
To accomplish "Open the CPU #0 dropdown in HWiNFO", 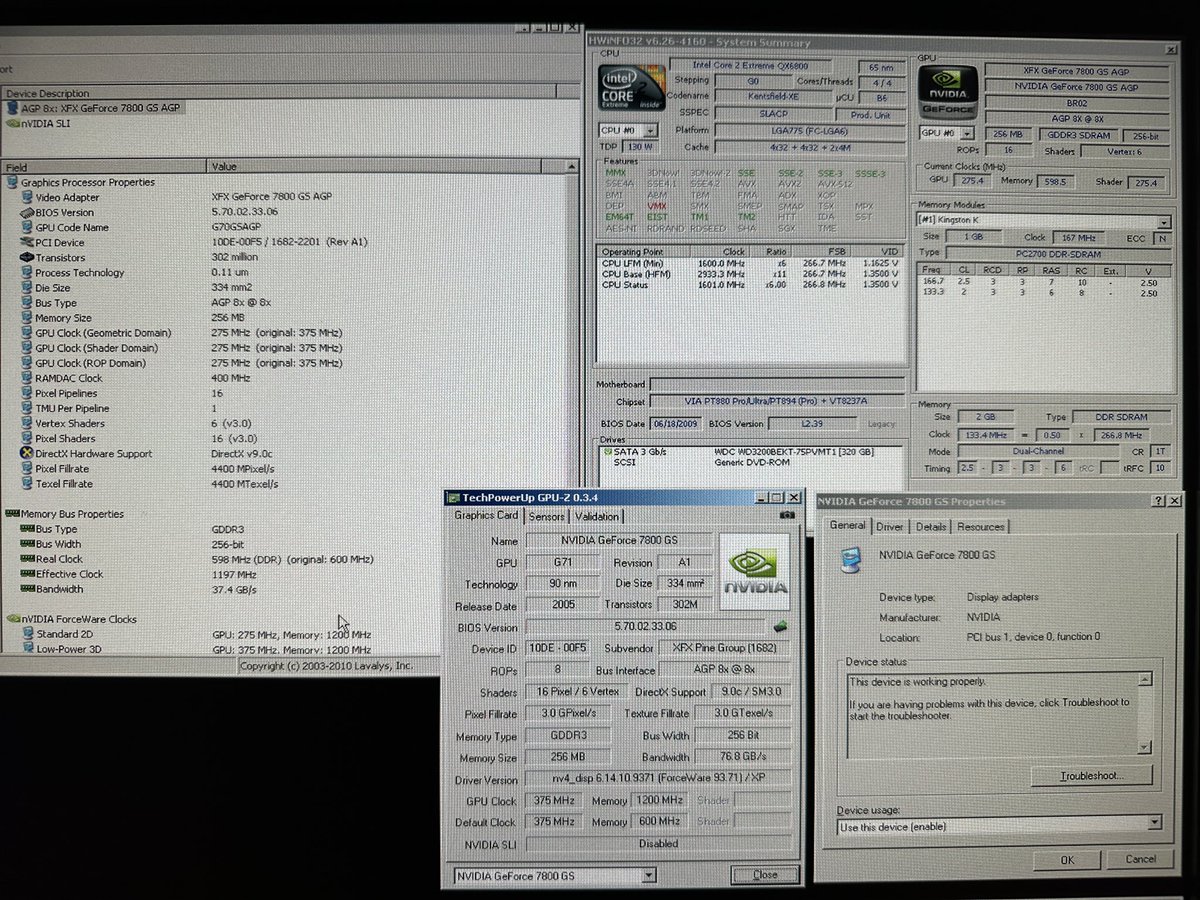I will pyautogui.click(x=651, y=131).
